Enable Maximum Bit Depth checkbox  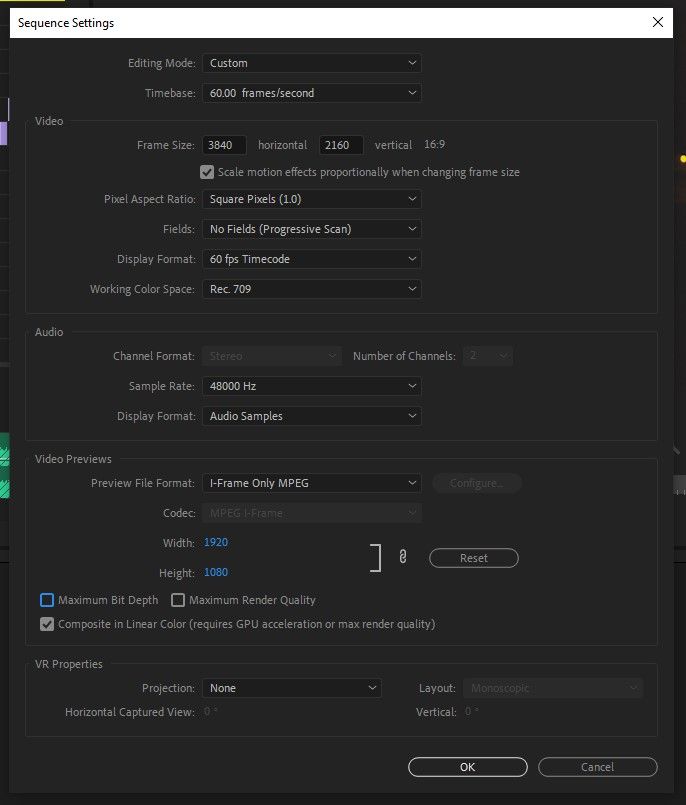(x=47, y=600)
